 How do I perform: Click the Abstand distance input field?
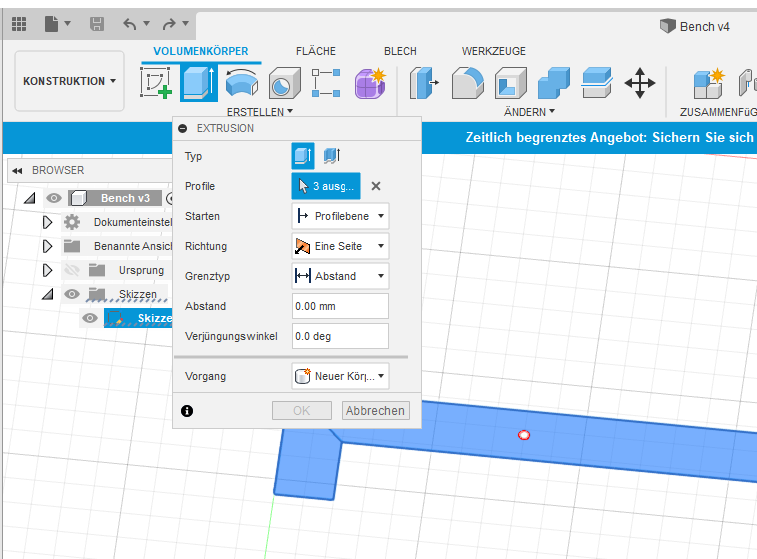coord(340,306)
